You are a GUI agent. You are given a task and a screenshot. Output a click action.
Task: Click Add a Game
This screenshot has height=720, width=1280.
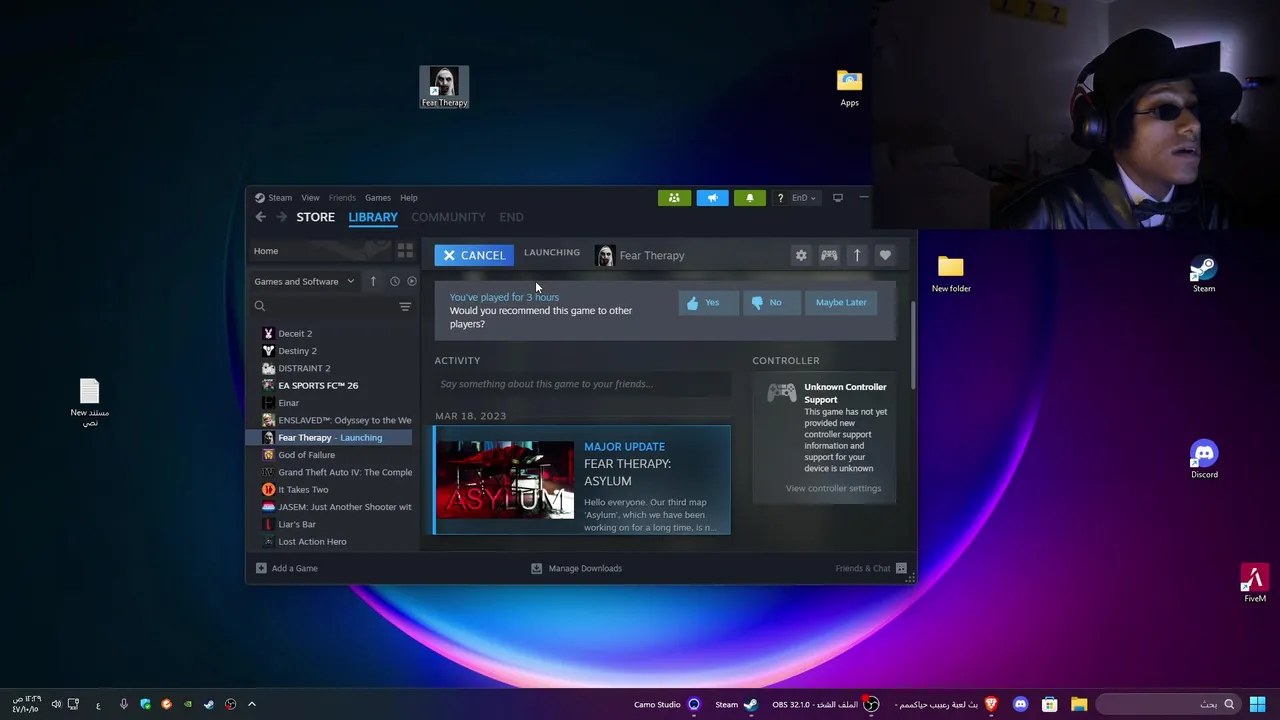287,569
